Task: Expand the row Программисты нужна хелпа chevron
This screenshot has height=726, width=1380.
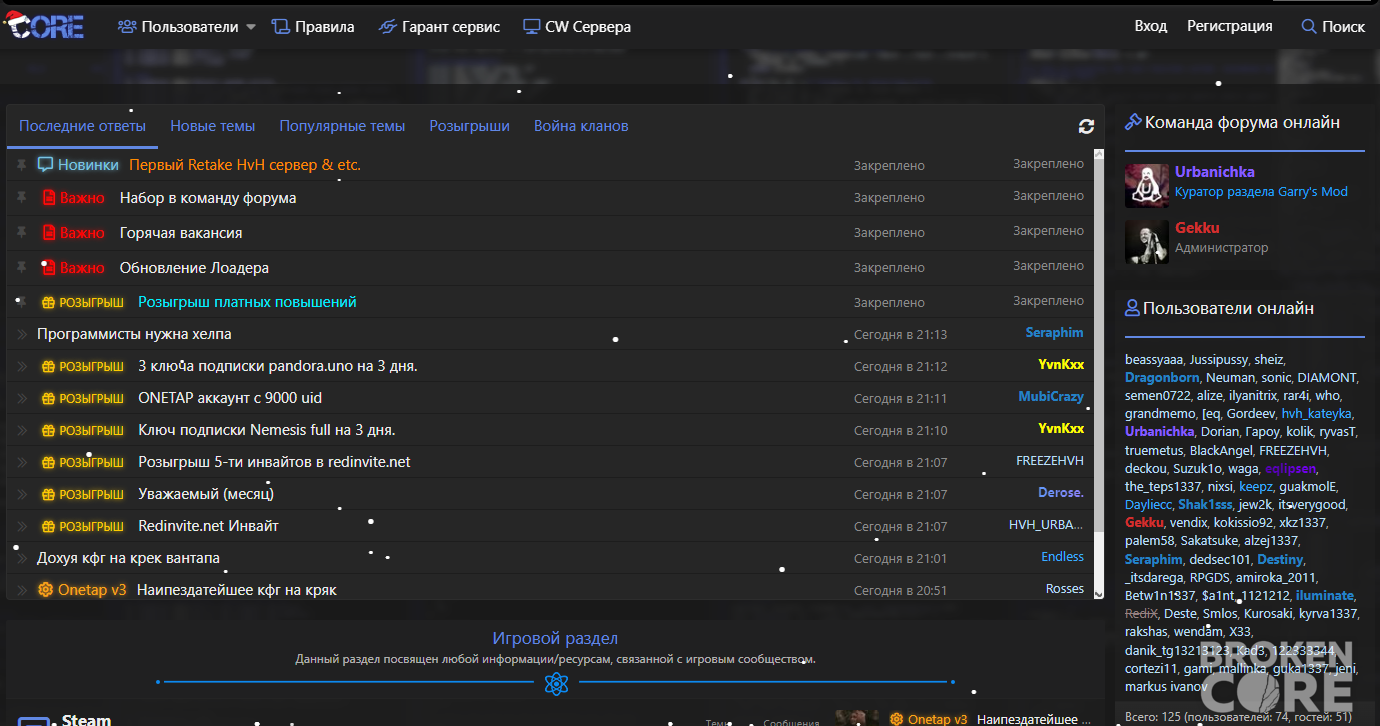Action: (x=22, y=334)
